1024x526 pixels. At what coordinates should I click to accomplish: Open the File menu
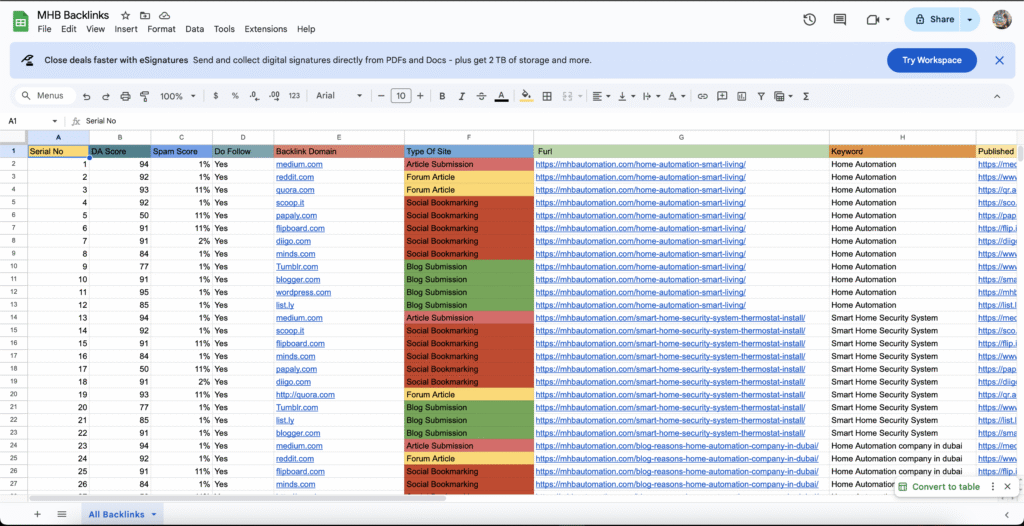[x=44, y=29]
